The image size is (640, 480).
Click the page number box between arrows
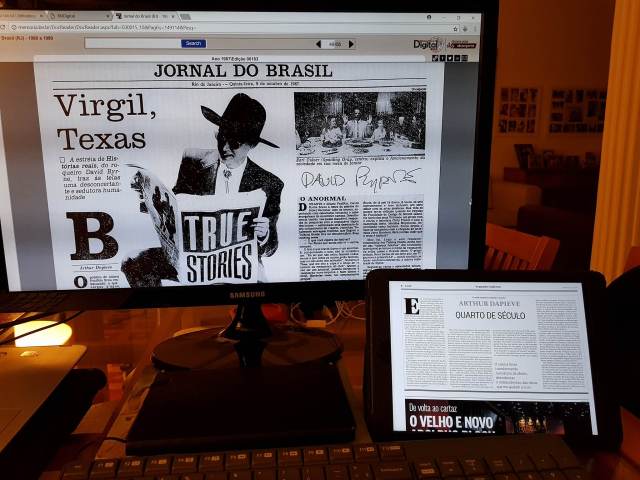pyautogui.click(x=335, y=44)
